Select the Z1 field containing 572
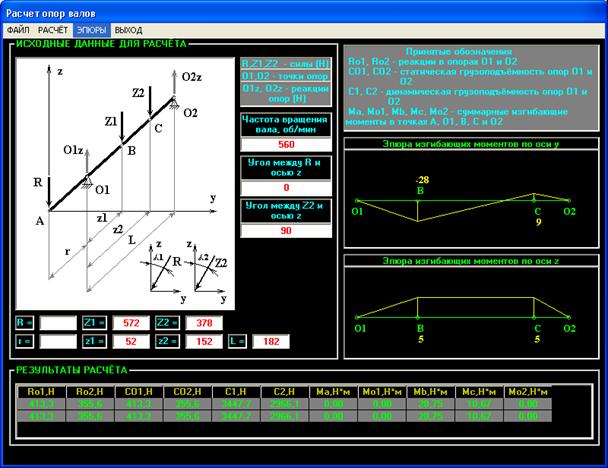 click(x=131, y=323)
